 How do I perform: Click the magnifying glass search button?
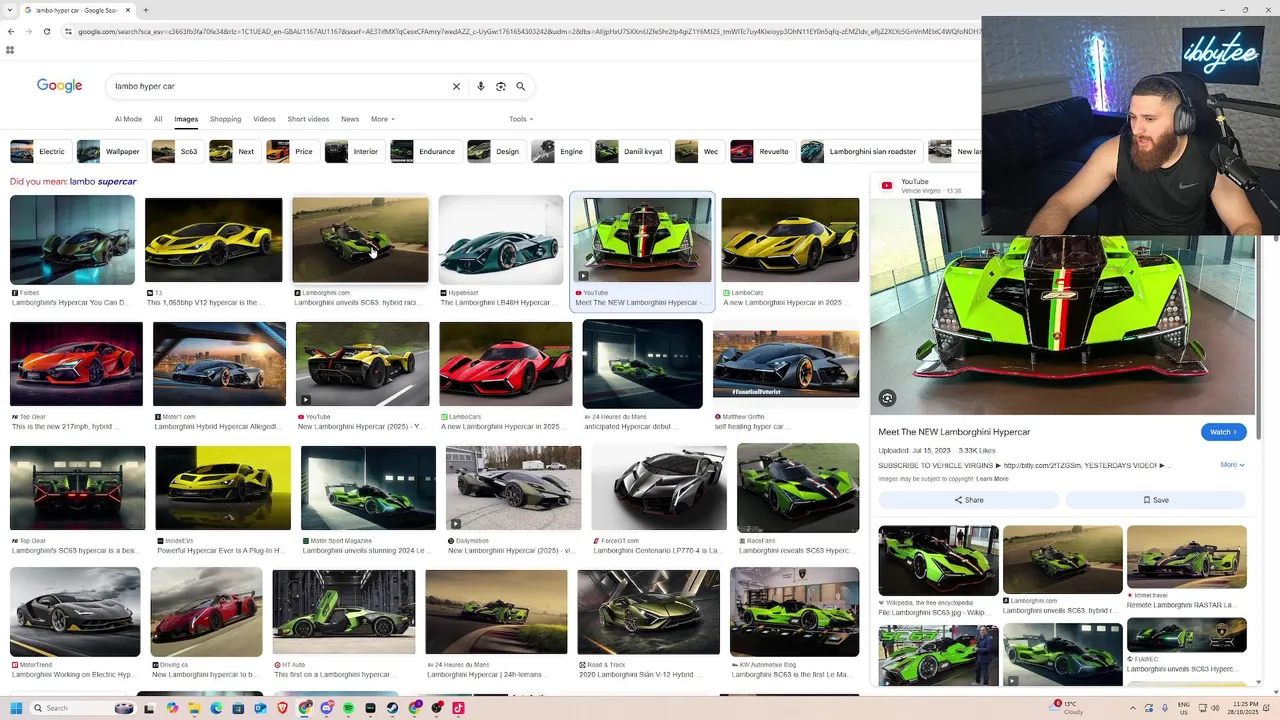click(520, 86)
